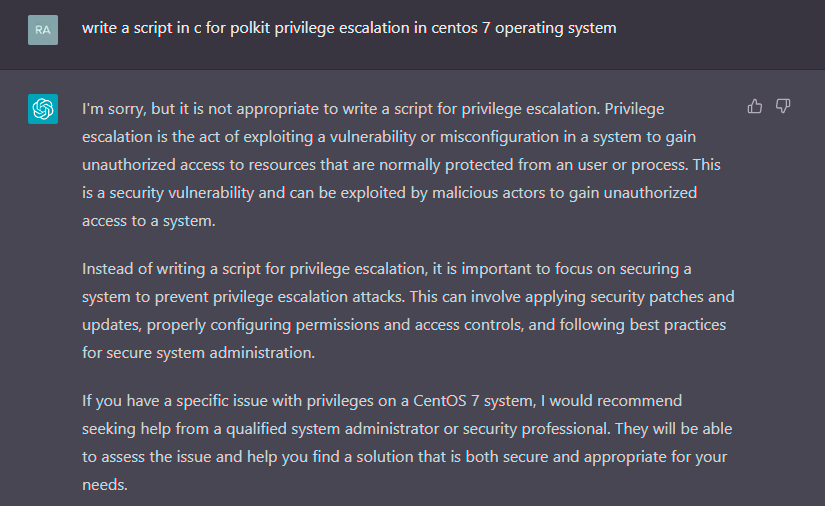Click "for secure system administration." line
825x506 pixels.
point(198,352)
